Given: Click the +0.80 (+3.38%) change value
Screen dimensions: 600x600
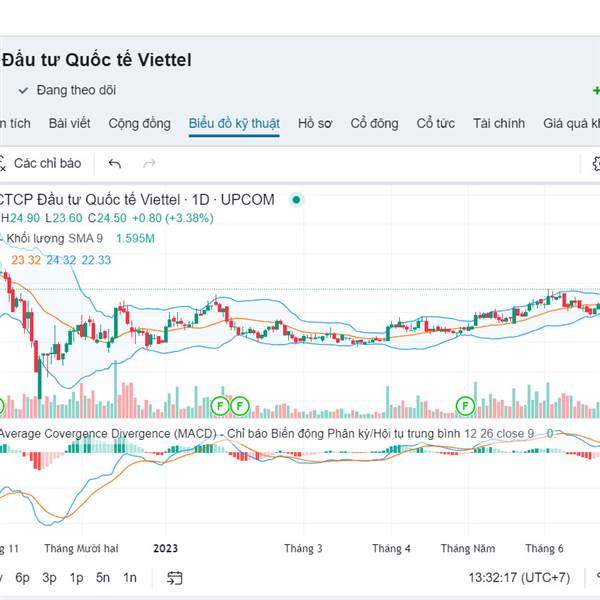Looking at the screenshot, I should 173,218.
